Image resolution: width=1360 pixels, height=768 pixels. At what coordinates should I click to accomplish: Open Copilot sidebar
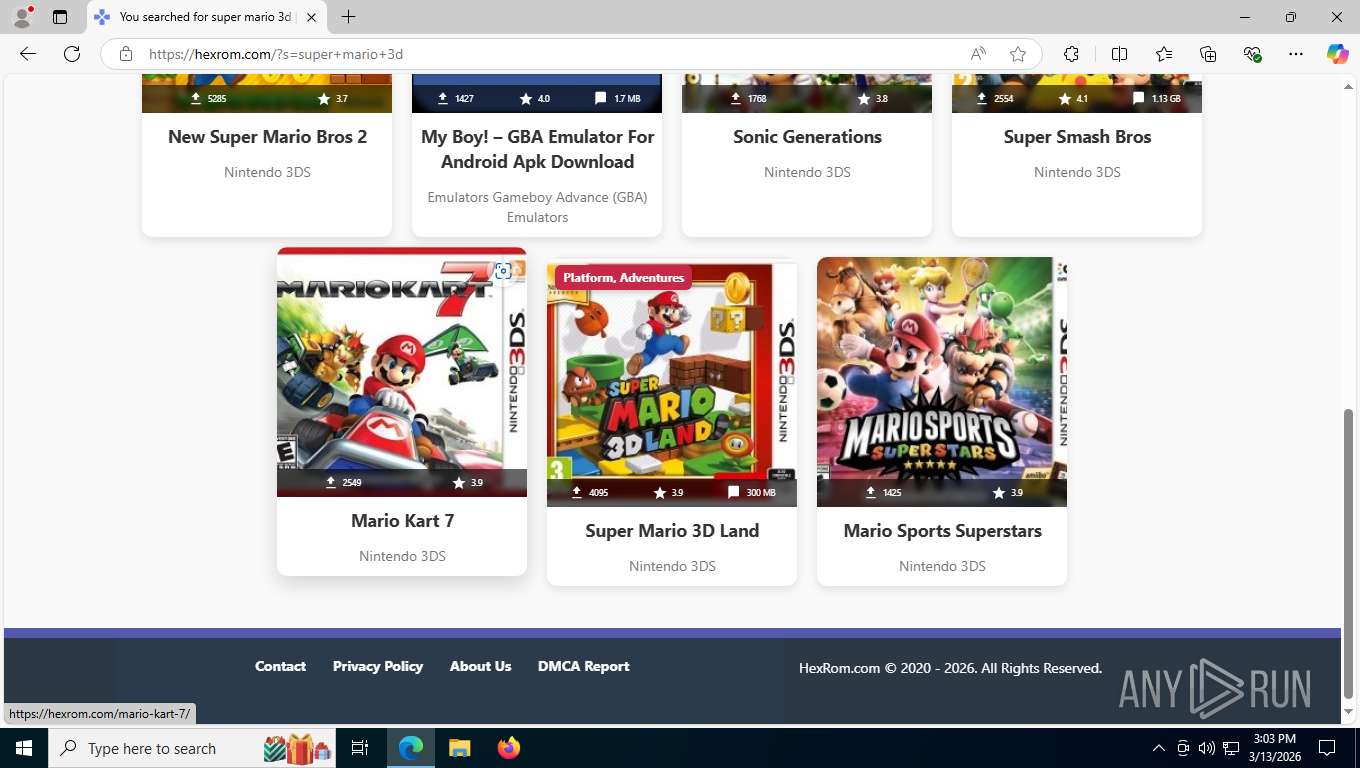pos(1337,54)
